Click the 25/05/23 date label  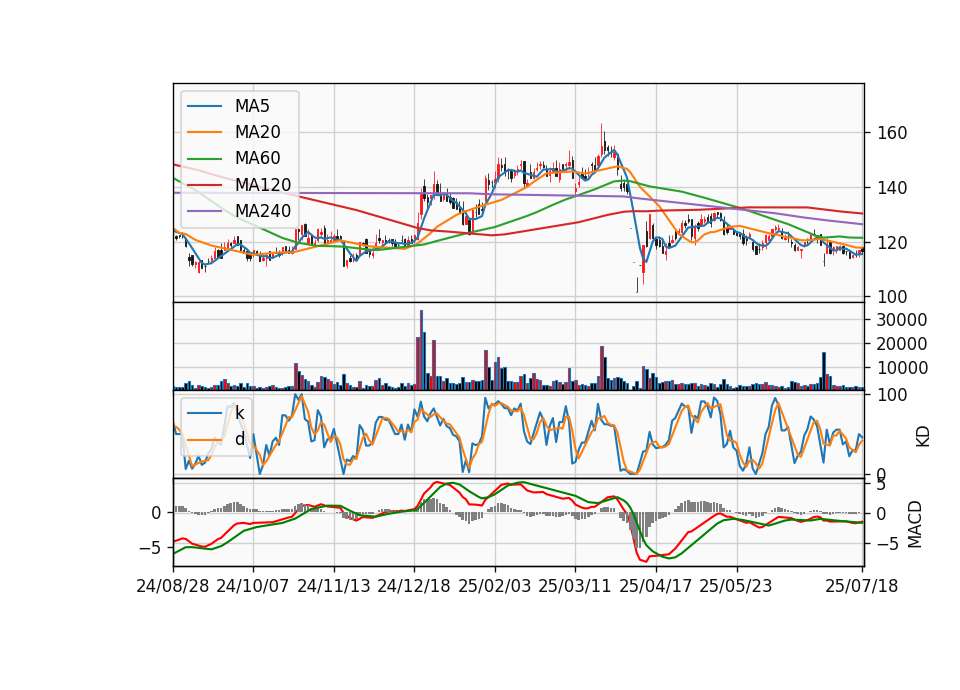tap(736, 586)
